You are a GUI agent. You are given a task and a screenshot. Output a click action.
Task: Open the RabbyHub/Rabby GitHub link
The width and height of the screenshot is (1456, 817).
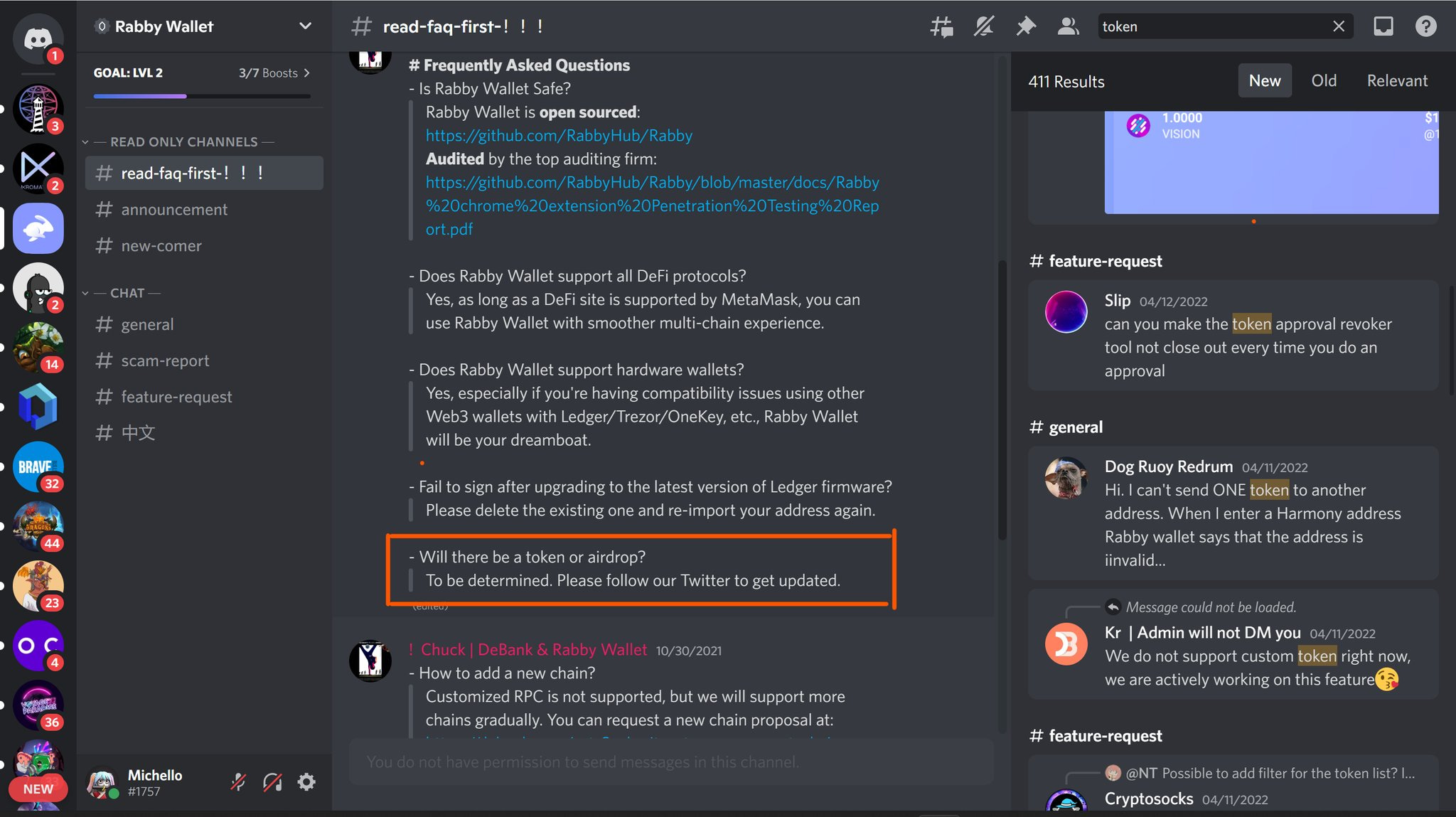(x=559, y=135)
